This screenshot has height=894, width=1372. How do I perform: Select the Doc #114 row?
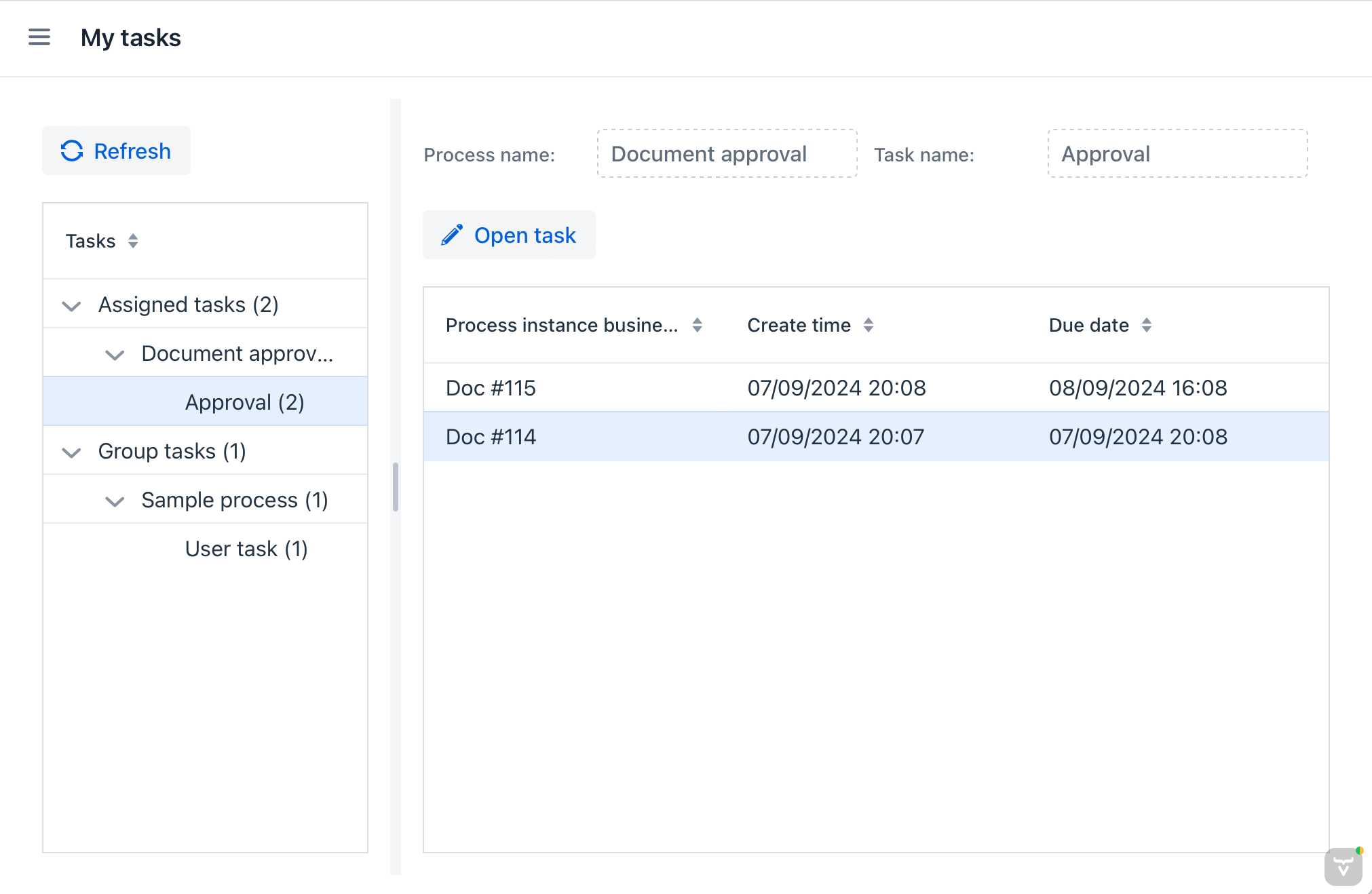[491, 436]
